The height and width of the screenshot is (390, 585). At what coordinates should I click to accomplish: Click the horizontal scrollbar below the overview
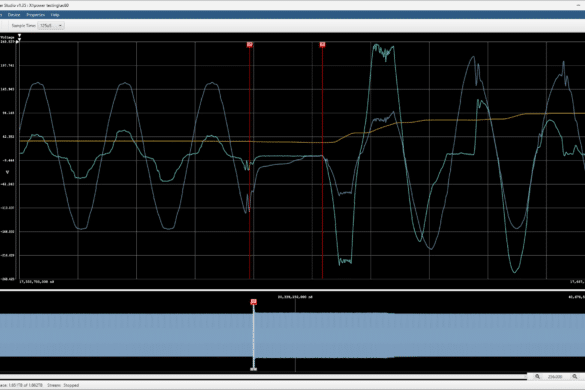click(263, 377)
